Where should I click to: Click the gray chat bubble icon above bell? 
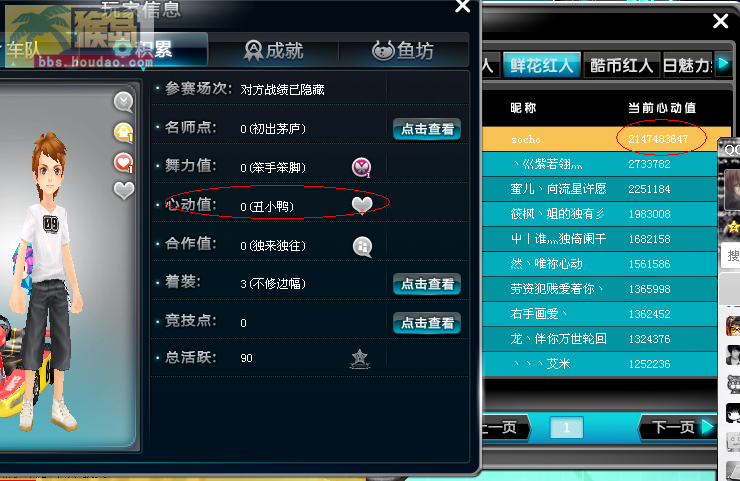click(124, 102)
